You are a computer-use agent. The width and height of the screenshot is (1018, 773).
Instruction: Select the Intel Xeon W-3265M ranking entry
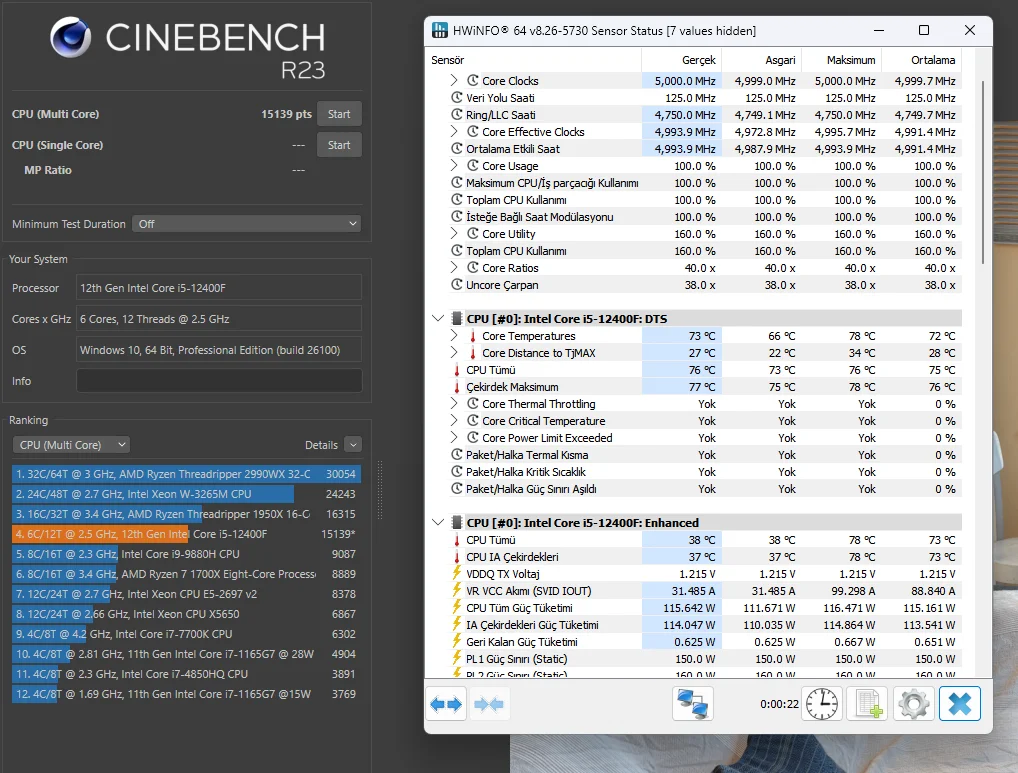pyautogui.click(x=186, y=494)
